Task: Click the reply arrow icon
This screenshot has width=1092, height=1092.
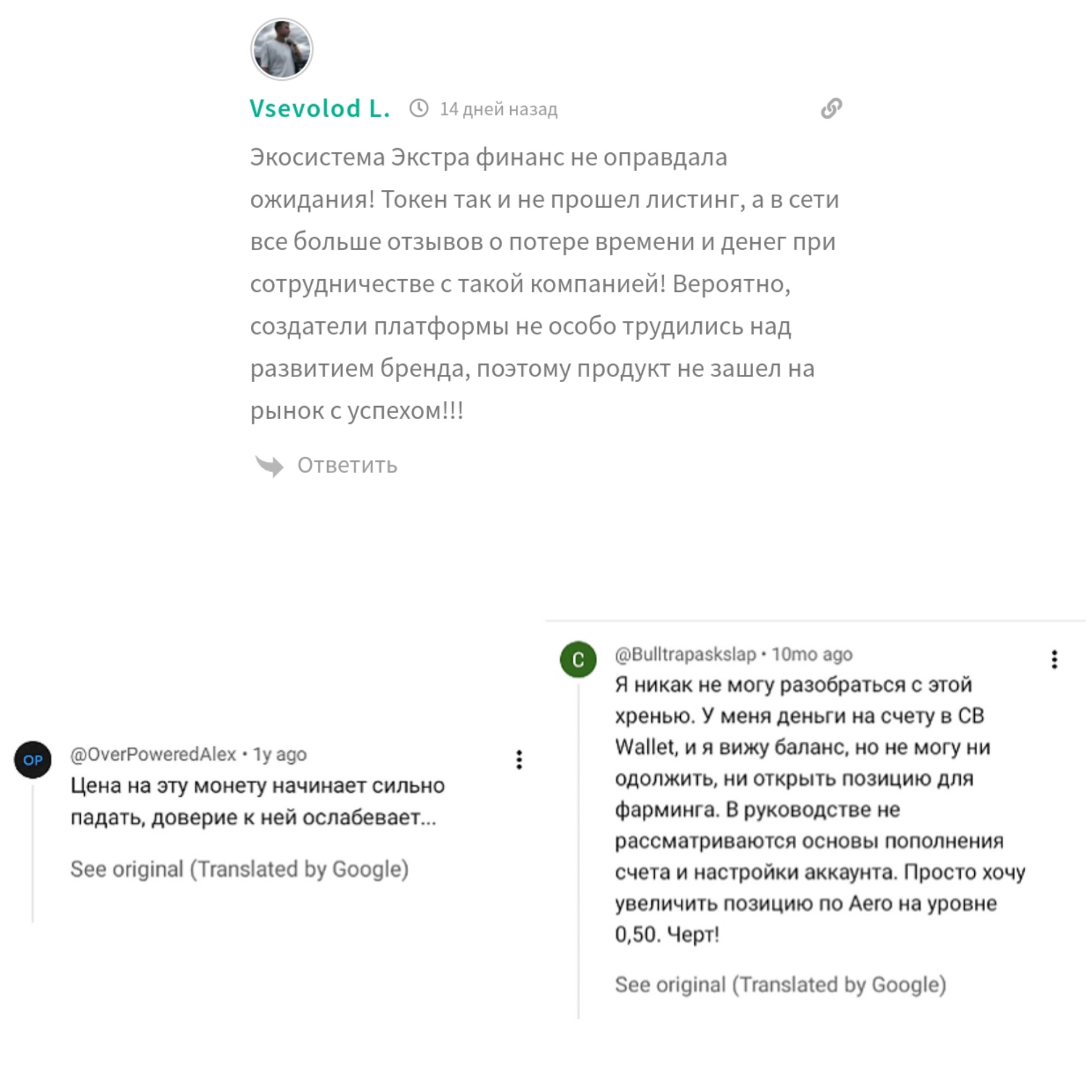Action: pyautogui.click(x=269, y=466)
